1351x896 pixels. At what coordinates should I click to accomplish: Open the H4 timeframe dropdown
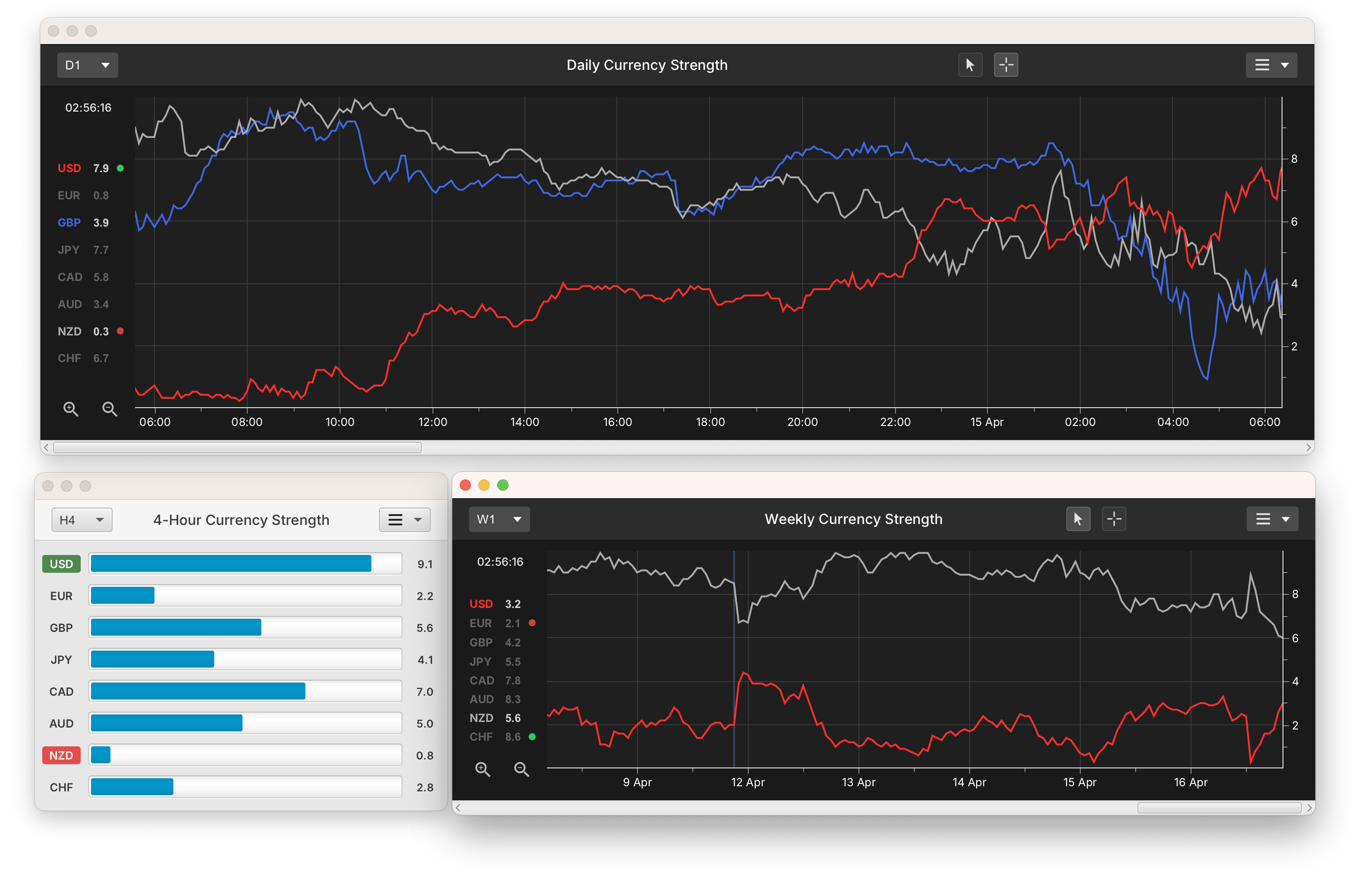[81, 519]
